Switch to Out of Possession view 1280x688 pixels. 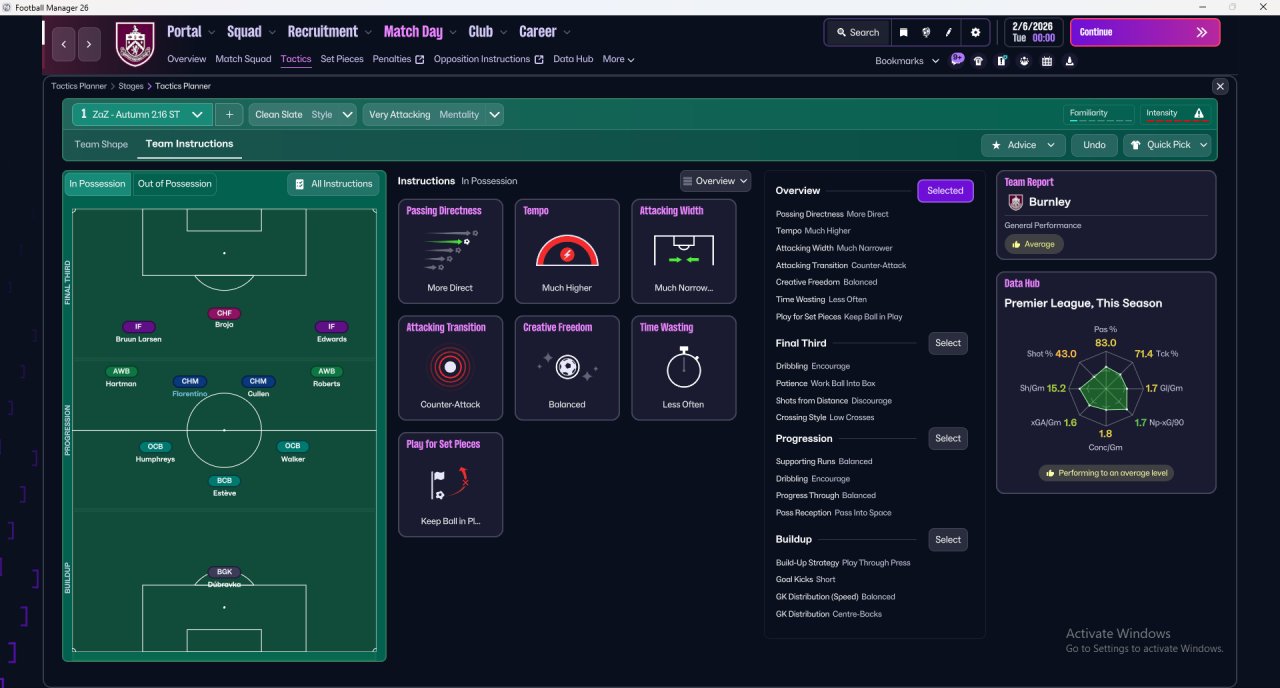(x=175, y=184)
